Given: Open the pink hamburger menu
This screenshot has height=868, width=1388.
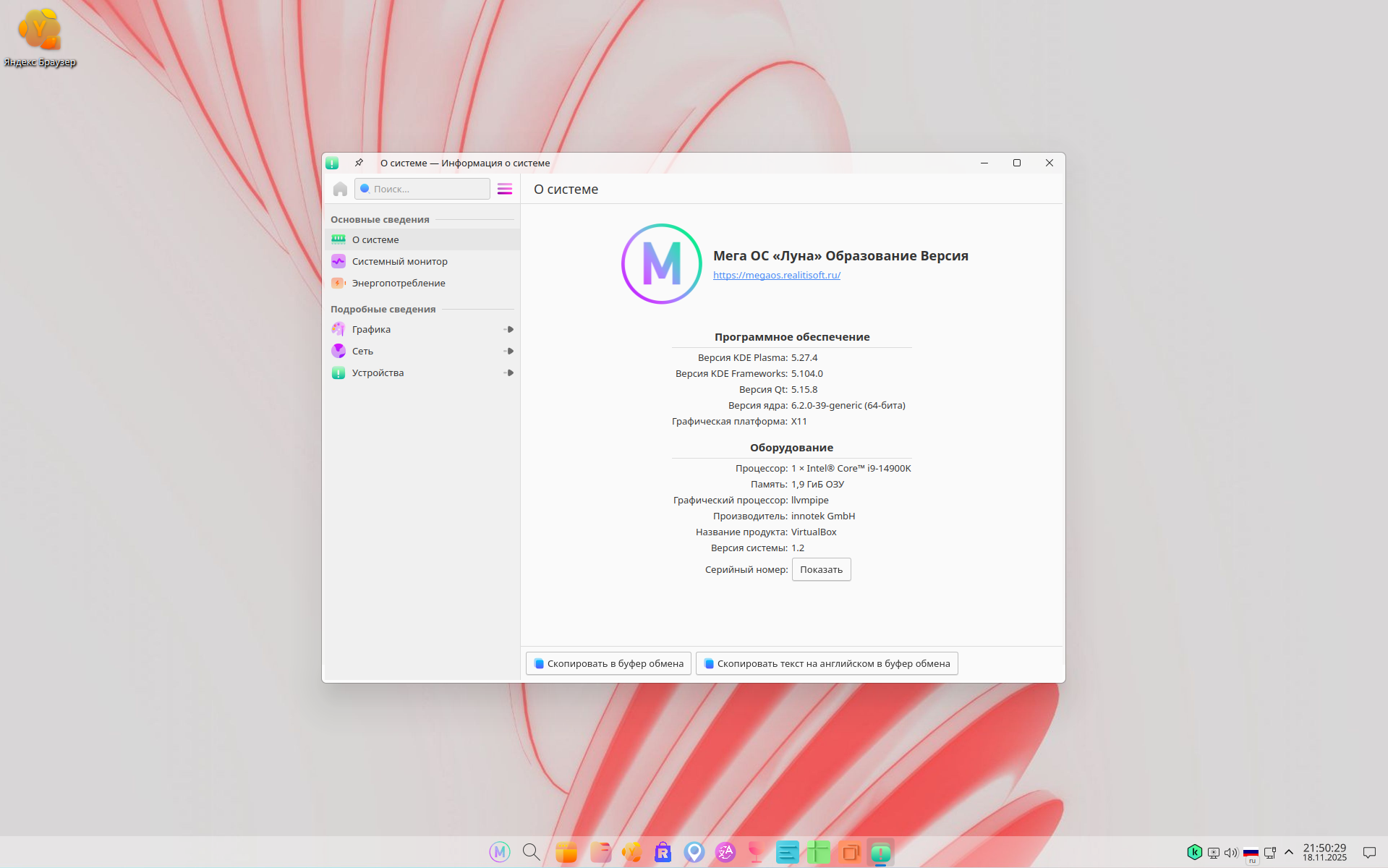Looking at the screenshot, I should (505, 189).
